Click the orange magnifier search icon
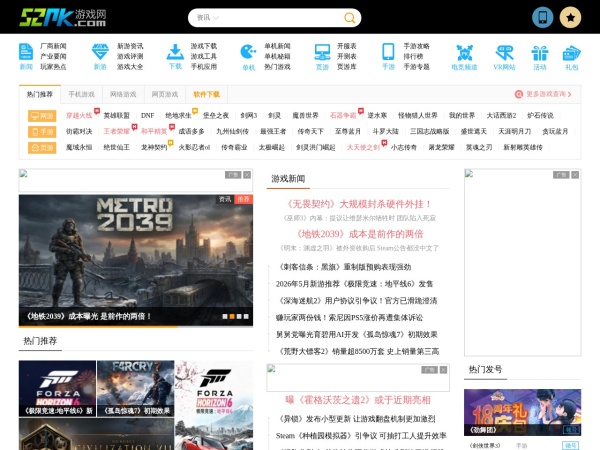The width and height of the screenshot is (600, 450). [349, 18]
